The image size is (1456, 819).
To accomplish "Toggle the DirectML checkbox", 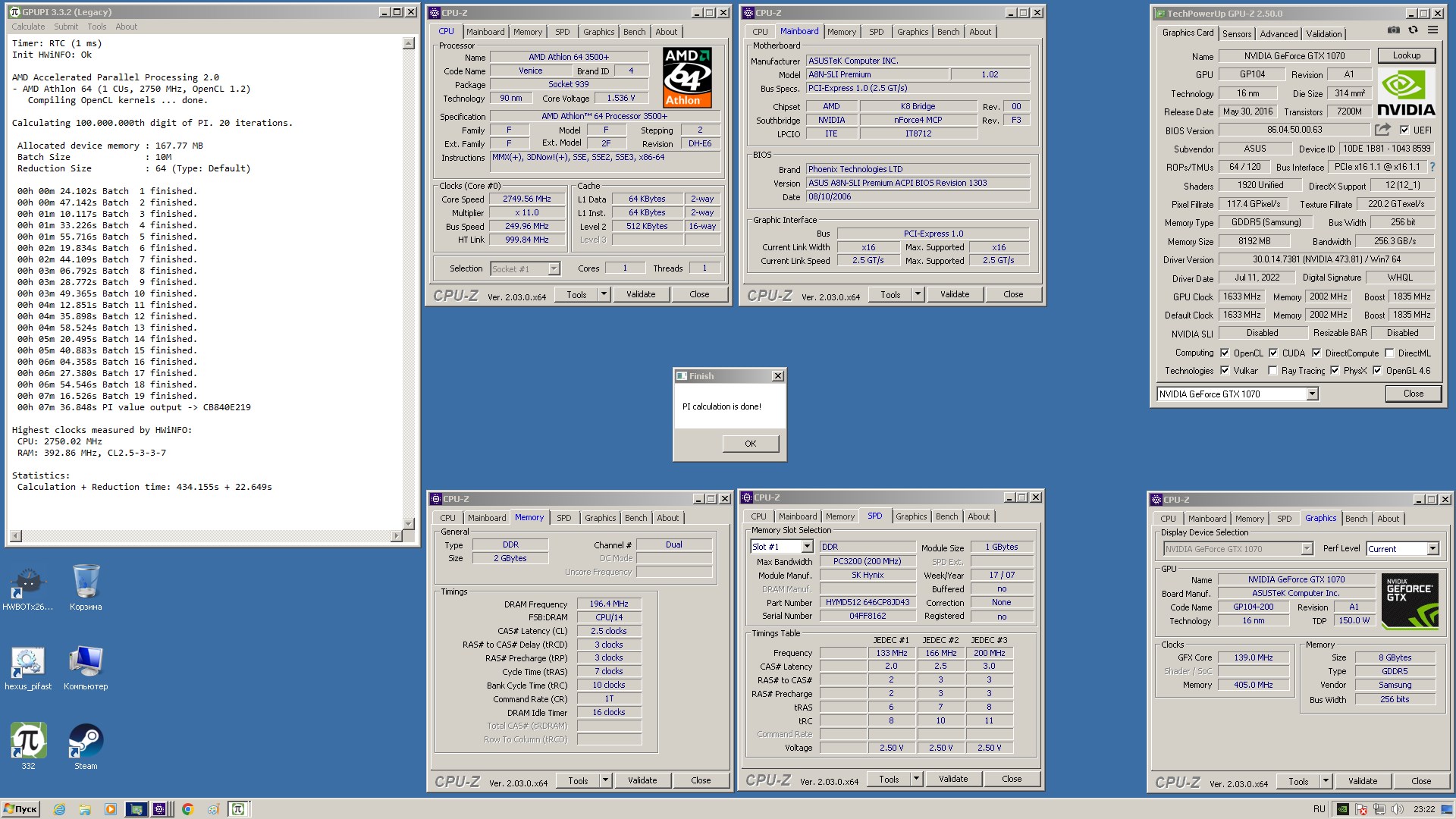I will click(1389, 353).
